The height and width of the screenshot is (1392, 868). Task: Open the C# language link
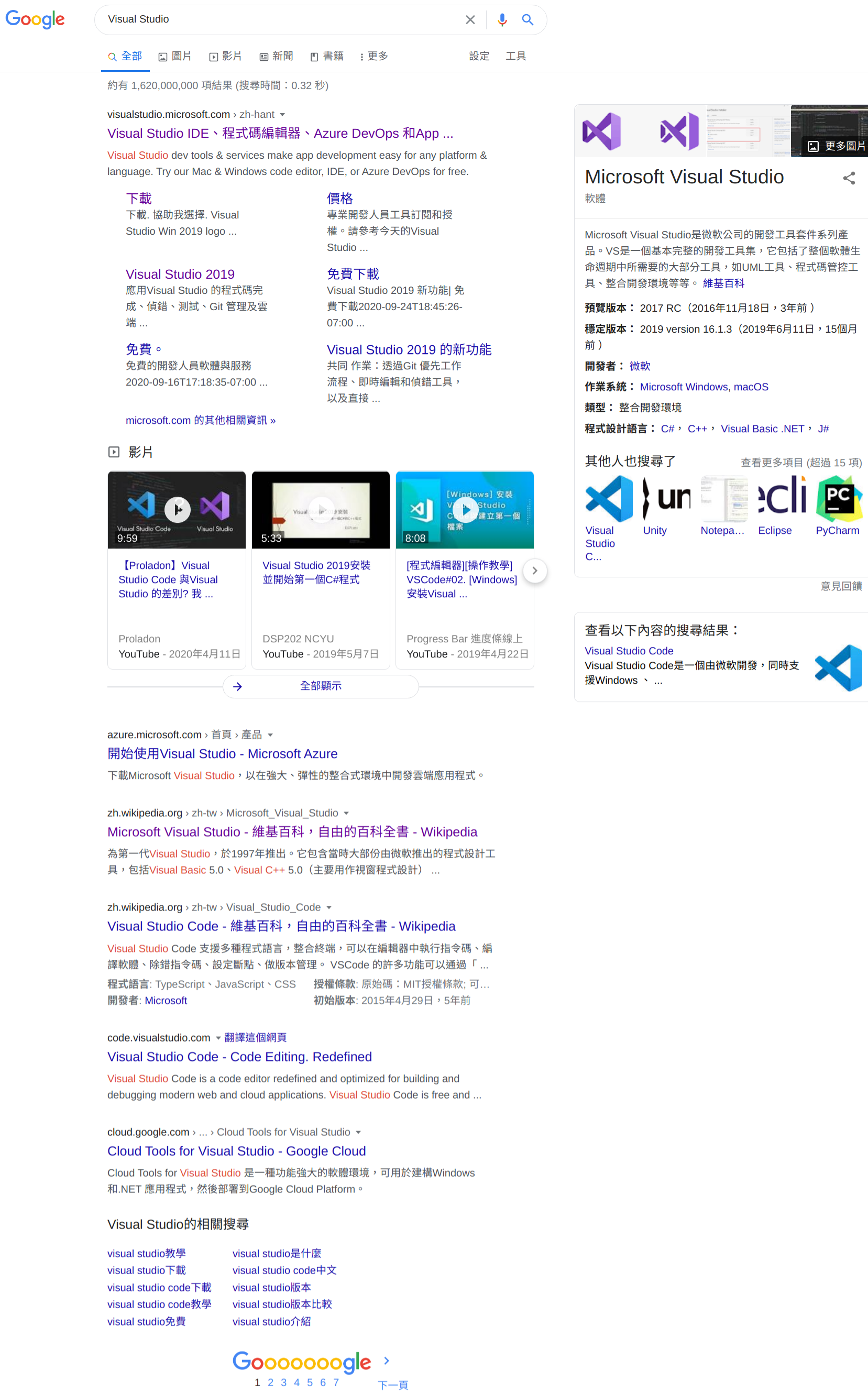point(667,429)
